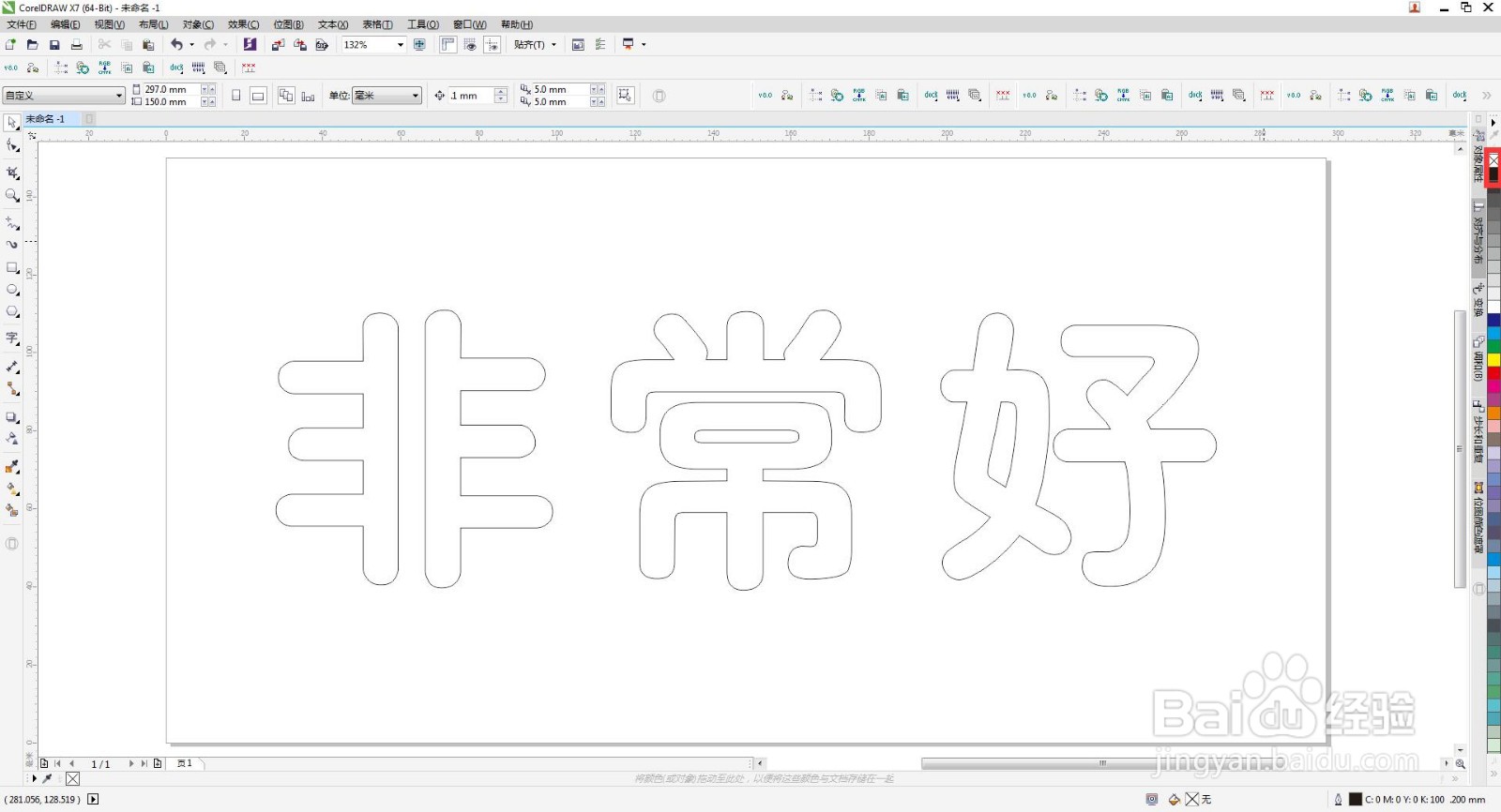Pick the red color swatch

point(1493,373)
